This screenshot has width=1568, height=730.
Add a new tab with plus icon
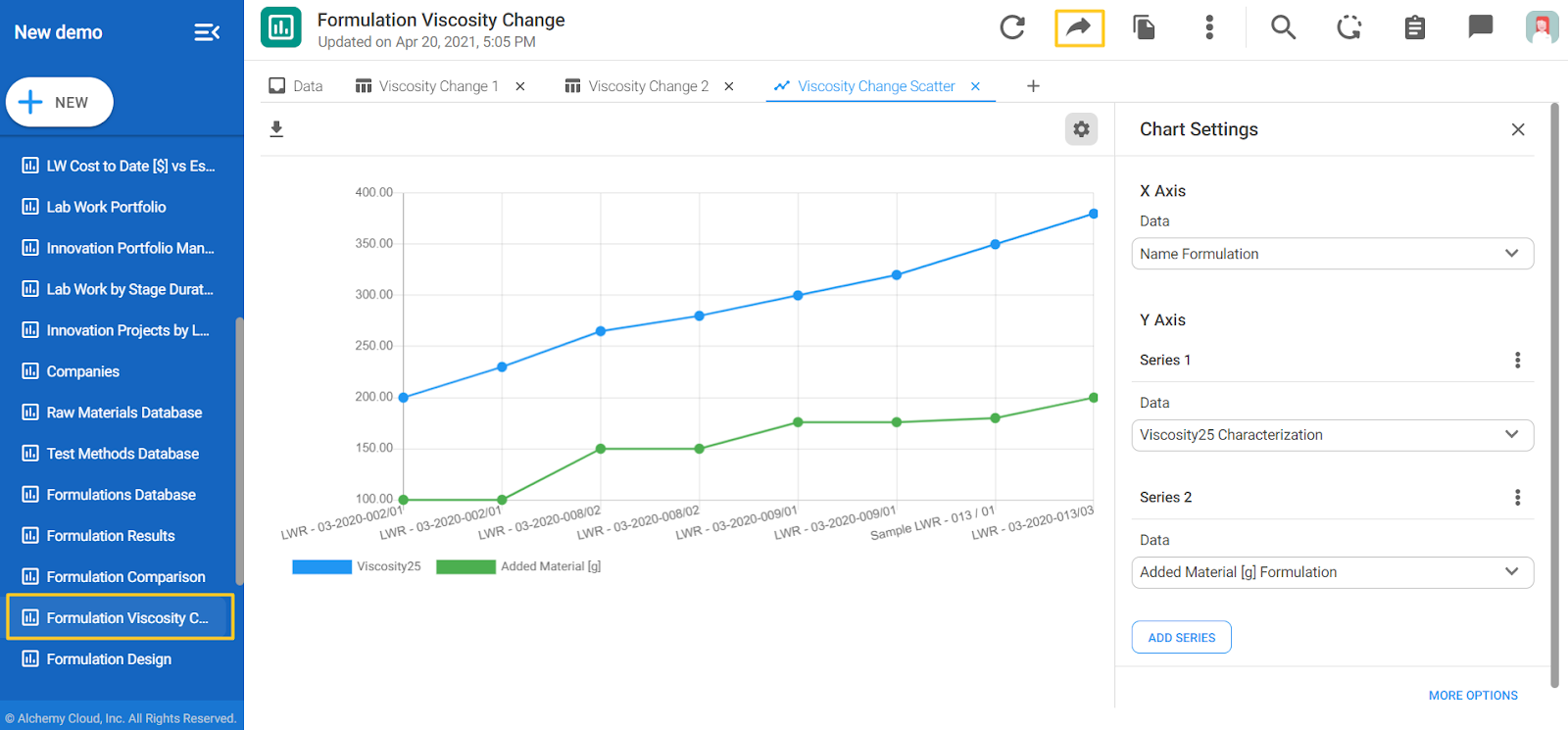[1033, 86]
